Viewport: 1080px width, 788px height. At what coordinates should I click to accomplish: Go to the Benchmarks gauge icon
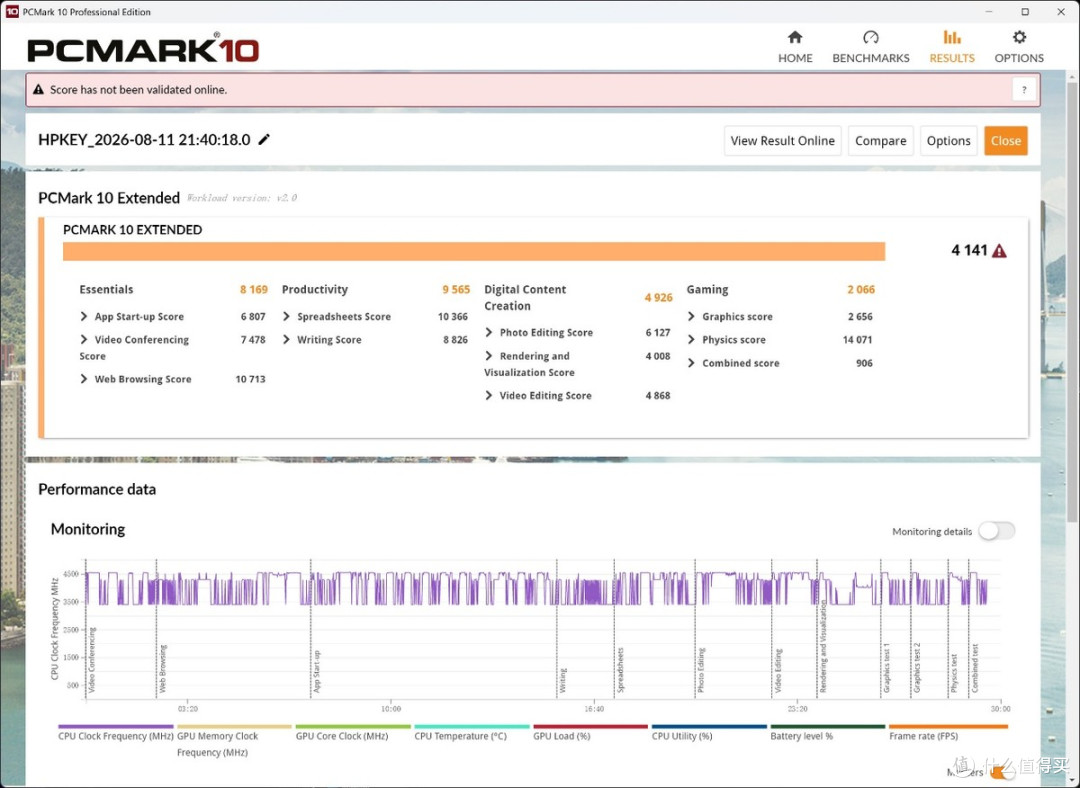pyautogui.click(x=871, y=37)
